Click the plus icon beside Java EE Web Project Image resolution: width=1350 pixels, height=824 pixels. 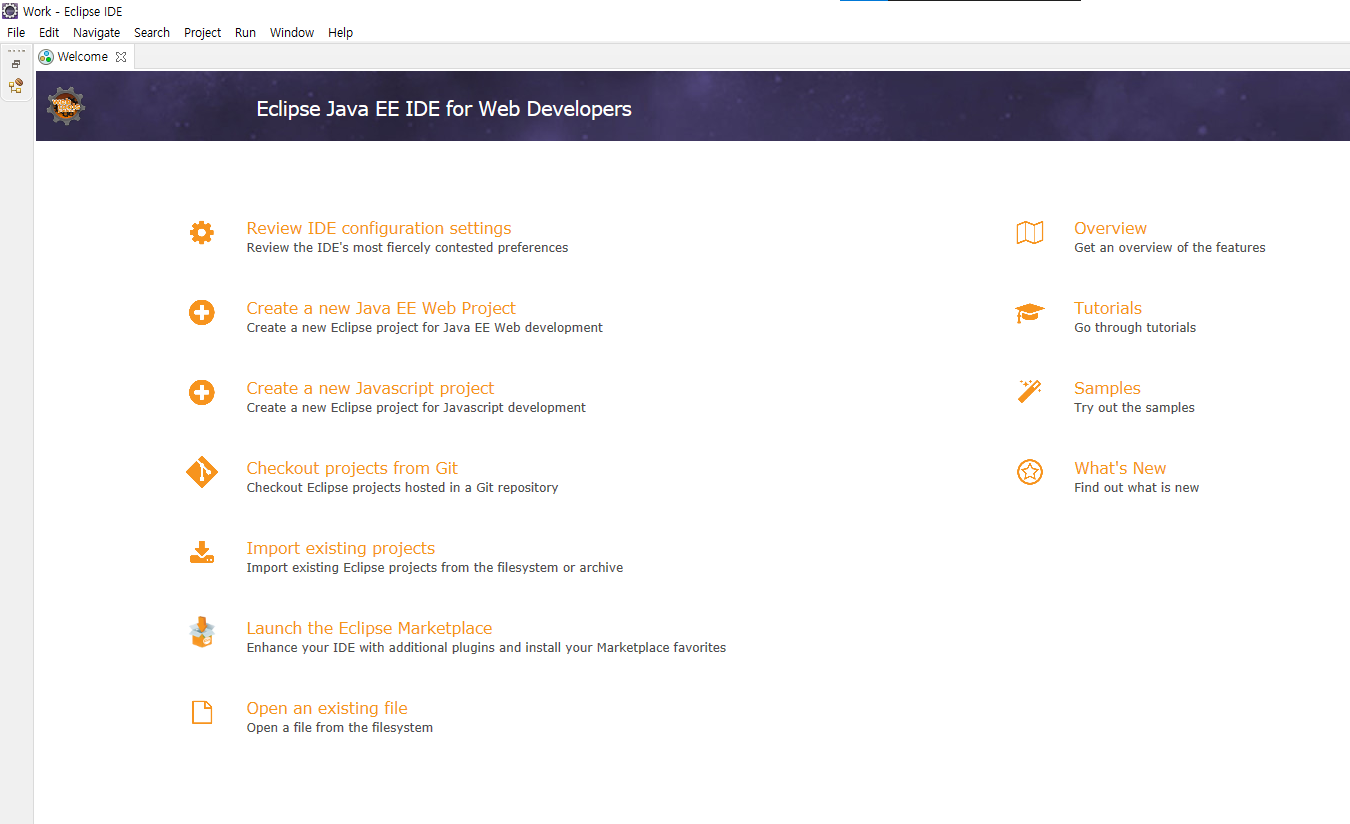pos(202,313)
